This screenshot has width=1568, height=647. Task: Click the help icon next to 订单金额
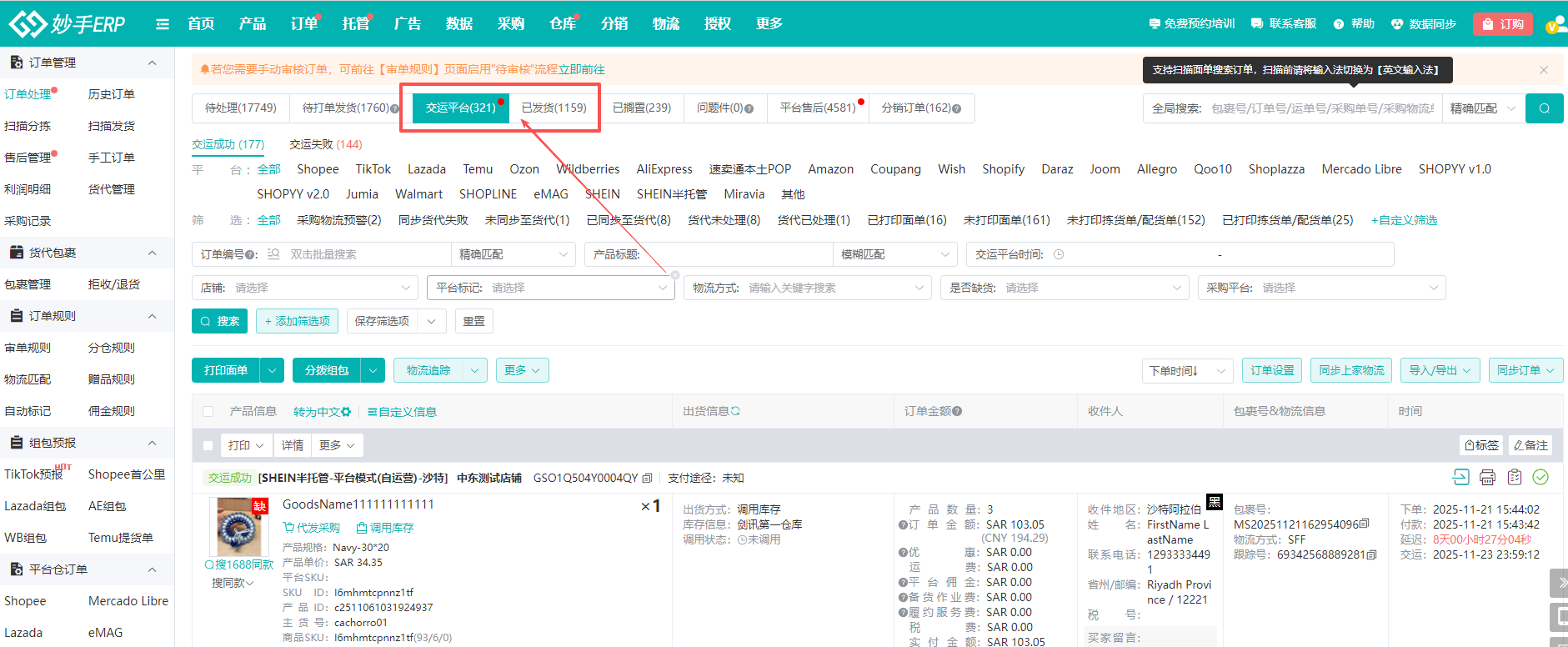point(957,411)
